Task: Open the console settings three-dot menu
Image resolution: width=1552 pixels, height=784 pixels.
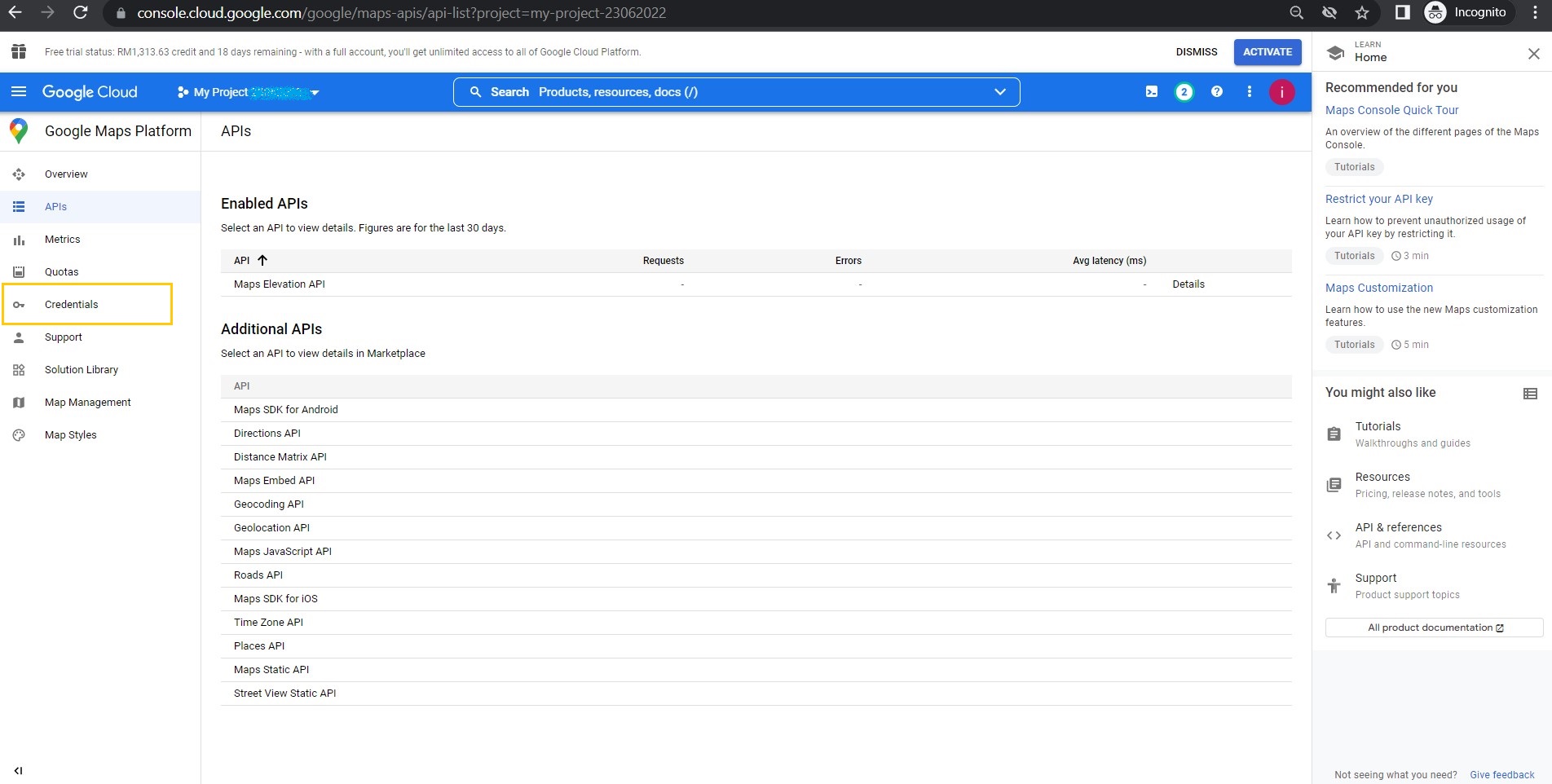Action: pyautogui.click(x=1250, y=92)
